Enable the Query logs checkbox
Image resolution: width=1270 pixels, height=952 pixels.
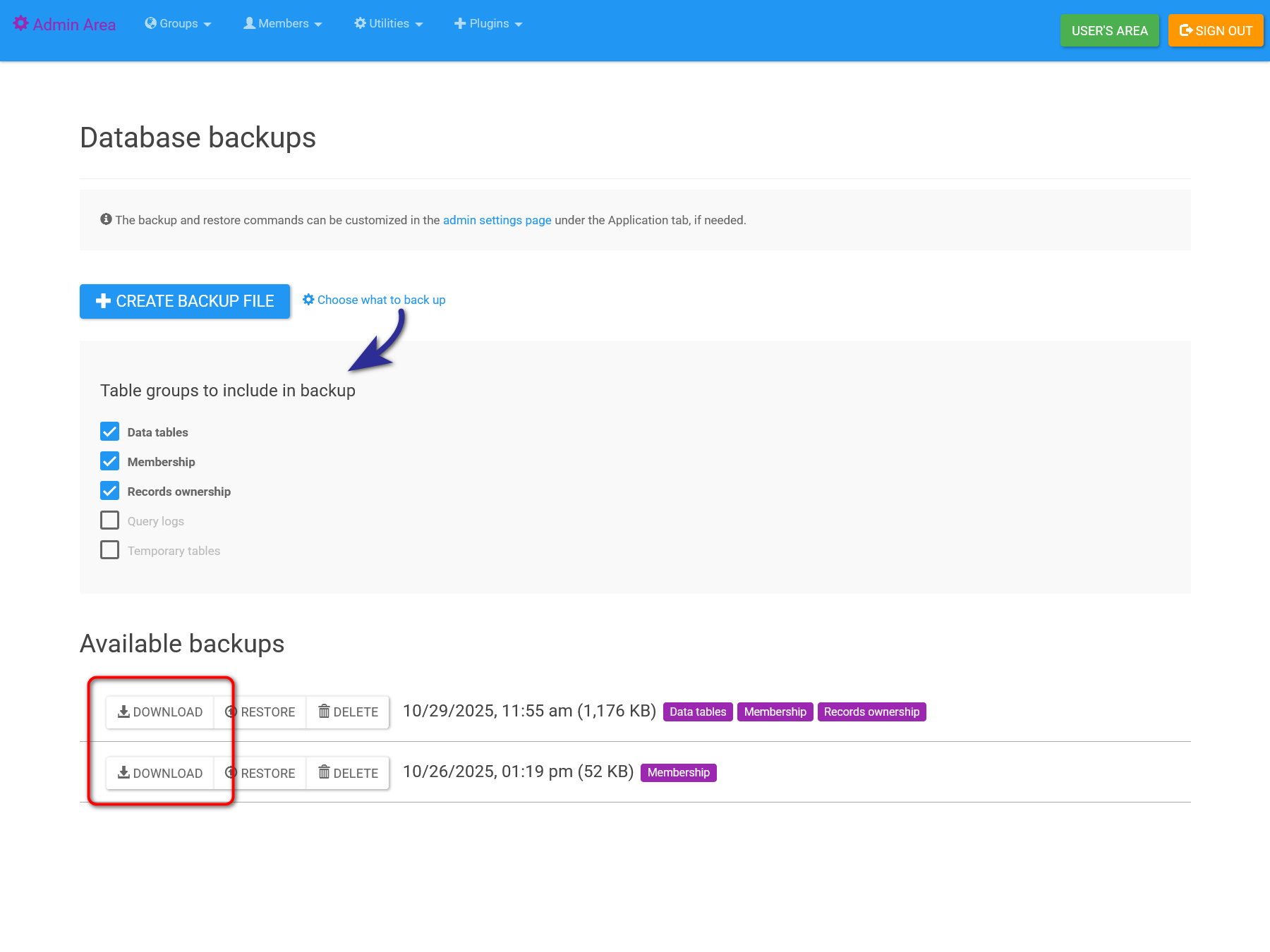click(109, 520)
